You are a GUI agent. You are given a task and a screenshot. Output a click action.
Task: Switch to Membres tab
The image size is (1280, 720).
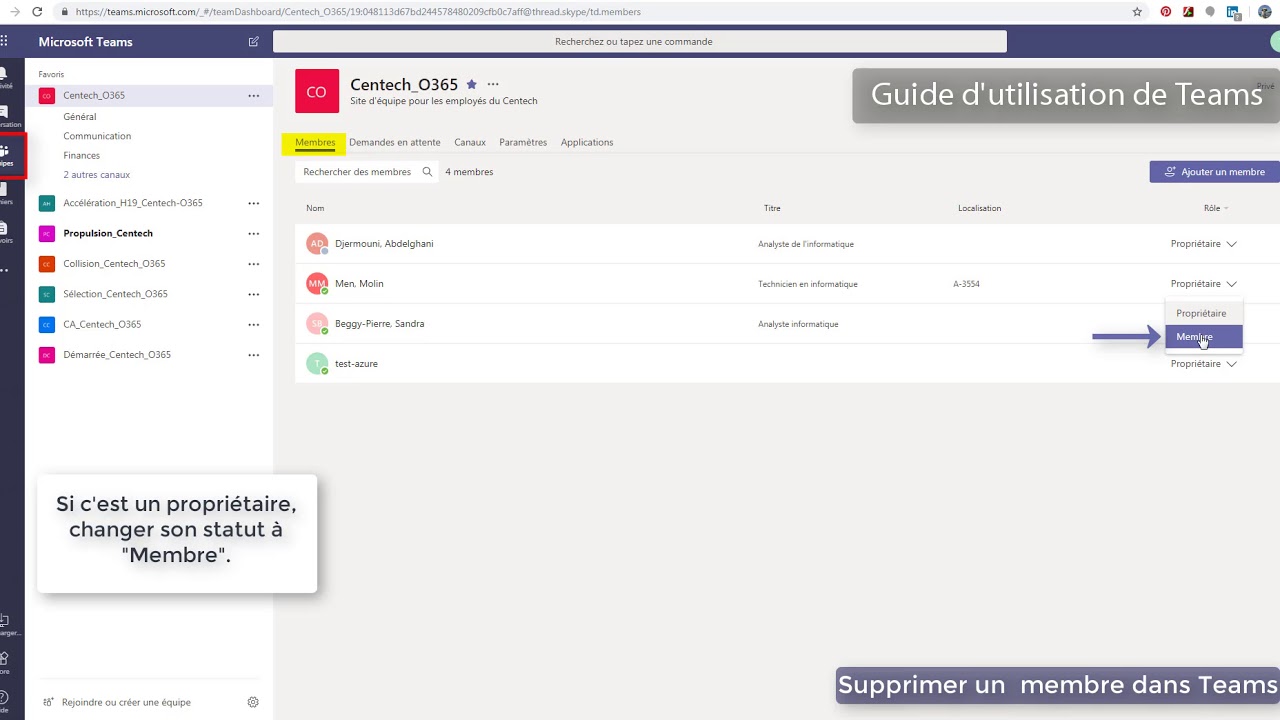[x=315, y=142]
